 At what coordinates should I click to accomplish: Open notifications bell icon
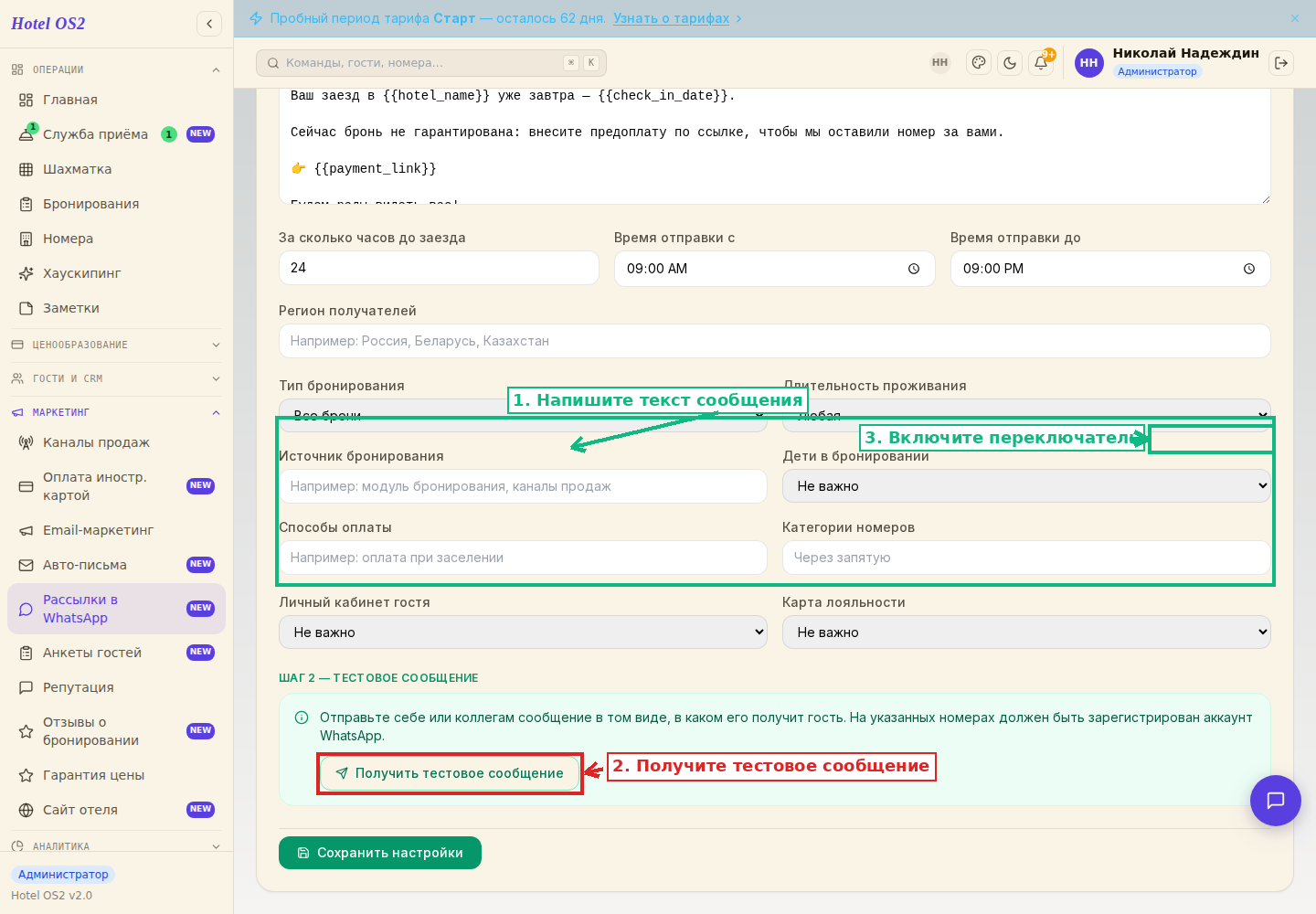pos(1041,63)
